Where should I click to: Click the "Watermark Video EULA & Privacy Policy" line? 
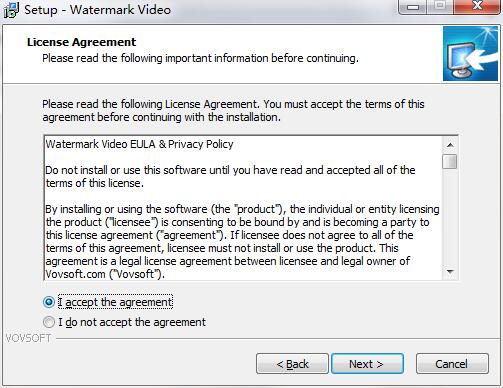(x=139, y=144)
